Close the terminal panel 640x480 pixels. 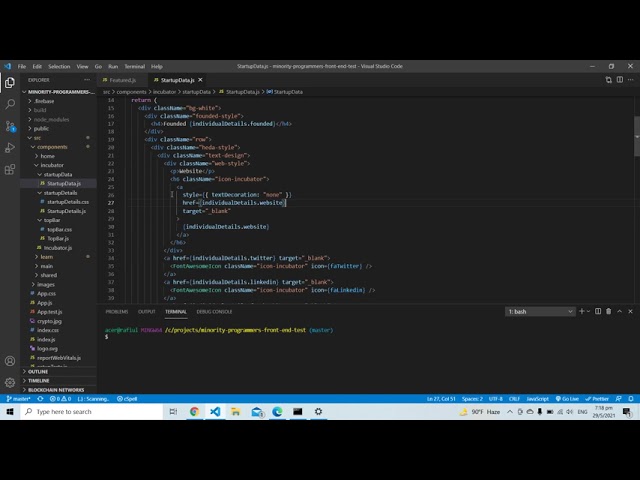point(630,311)
